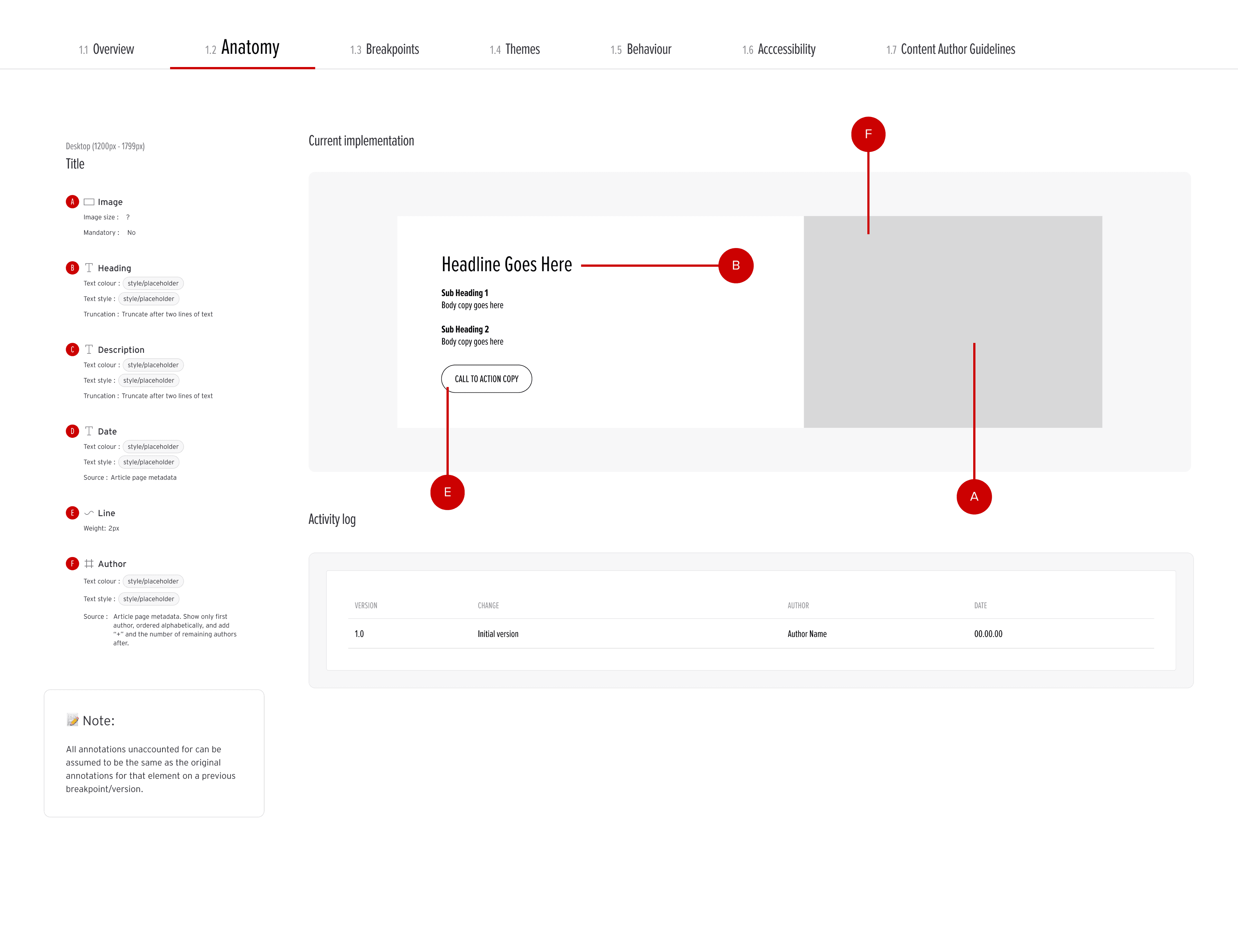Click the small red D badge in legend
This screenshot has height=952, width=1238.
click(72, 431)
